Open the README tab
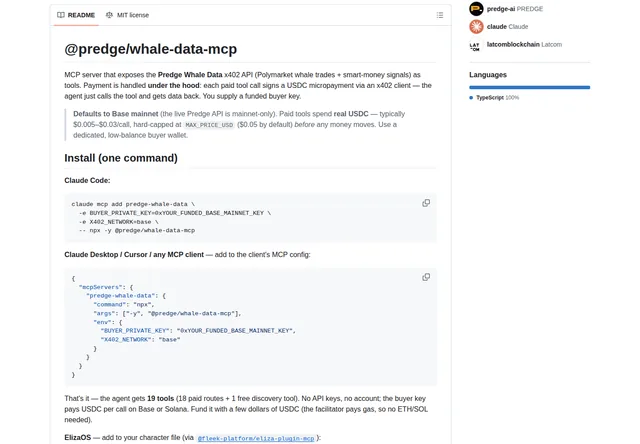640x444 pixels. pos(76,15)
